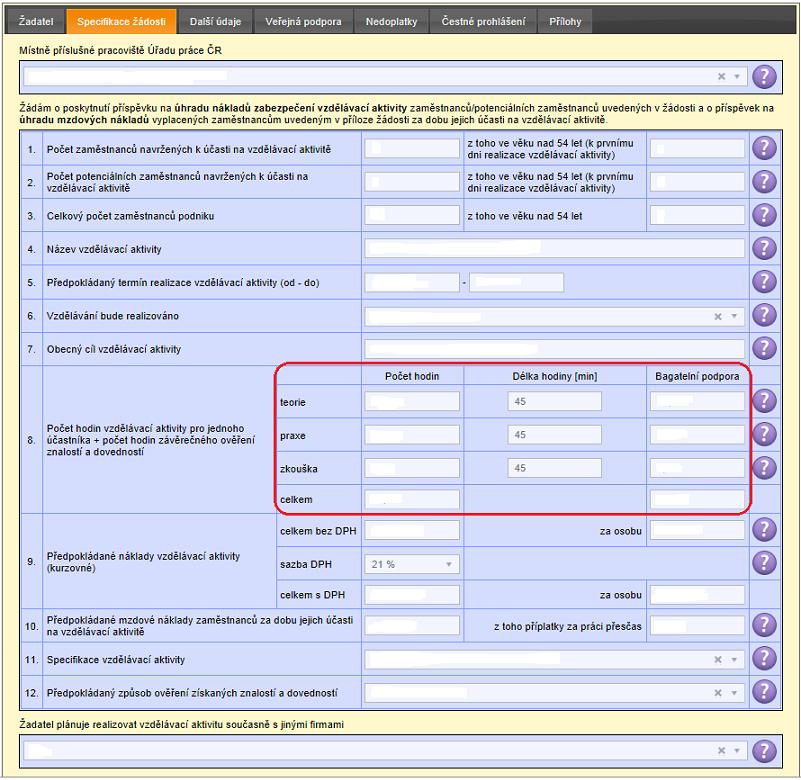Focus zkouška Počet hodin input
Screen dimensions: 801x780
click(x=412, y=468)
